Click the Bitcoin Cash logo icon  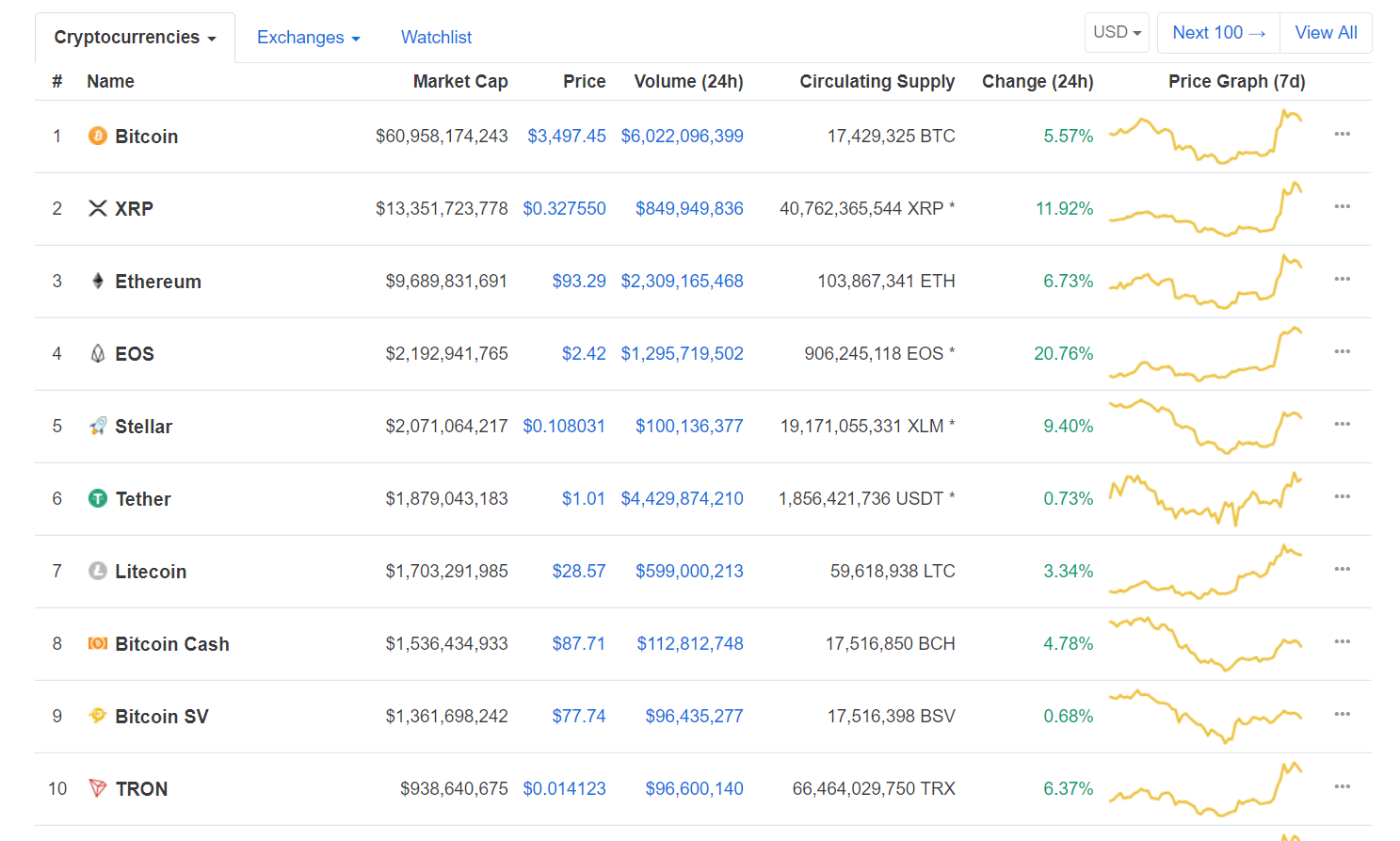98,643
